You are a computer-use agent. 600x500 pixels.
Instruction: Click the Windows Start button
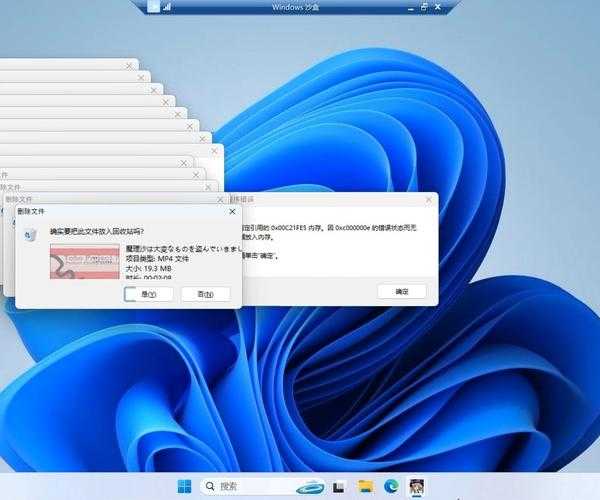click(185, 487)
